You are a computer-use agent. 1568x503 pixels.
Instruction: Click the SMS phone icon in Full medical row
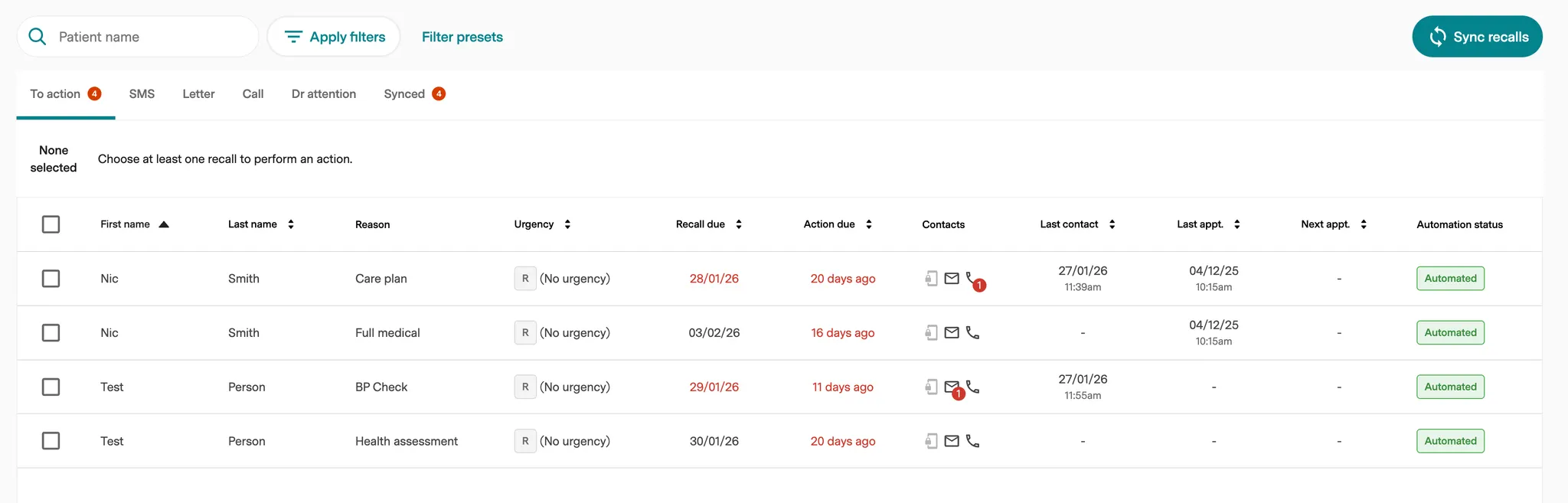(x=931, y=333)
